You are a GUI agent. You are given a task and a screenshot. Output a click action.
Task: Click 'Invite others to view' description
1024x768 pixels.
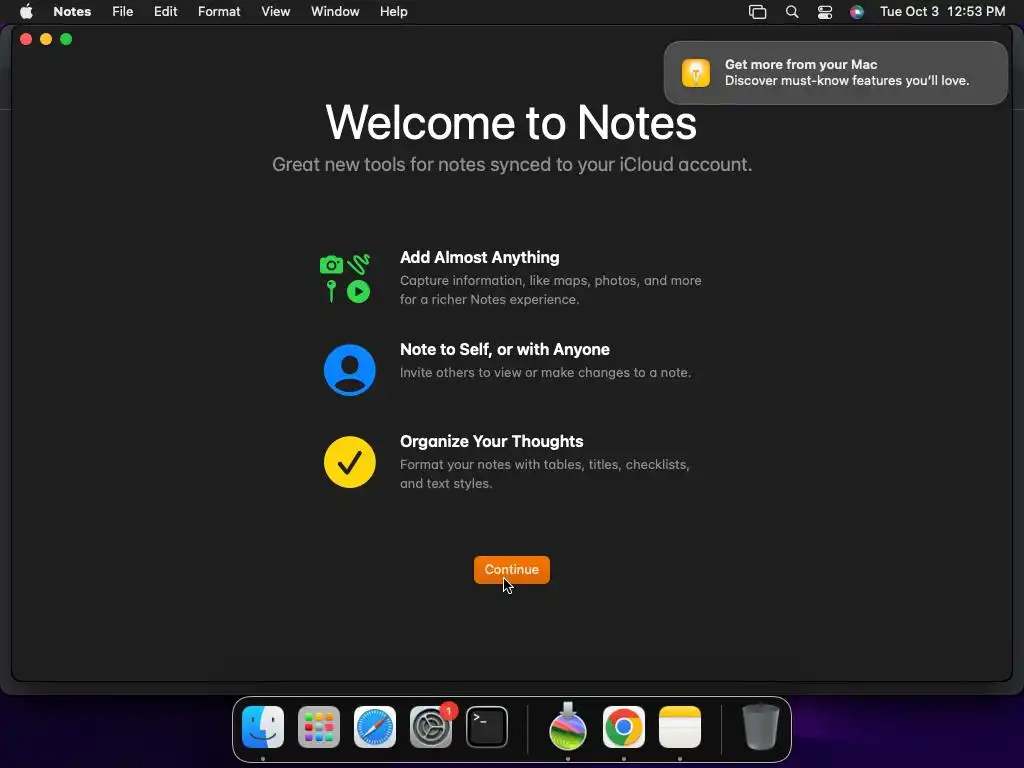click(x=545, y=373)
